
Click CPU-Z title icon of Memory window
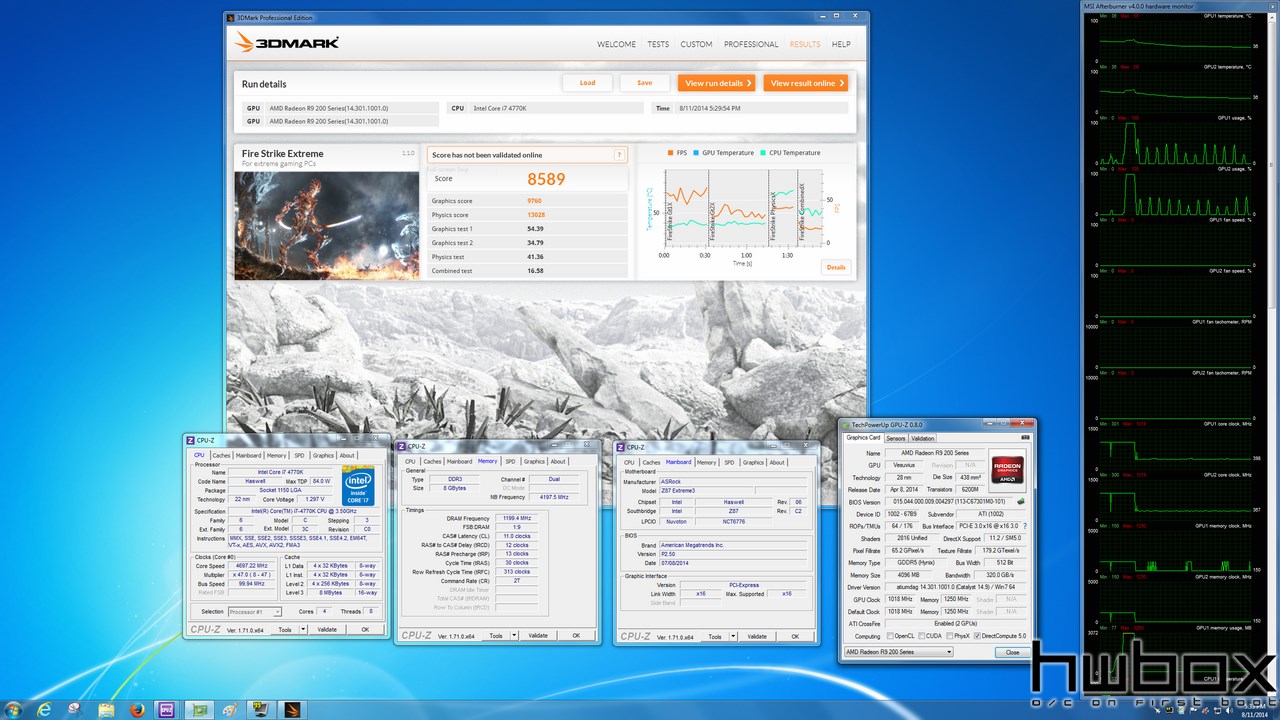[401, 446]
